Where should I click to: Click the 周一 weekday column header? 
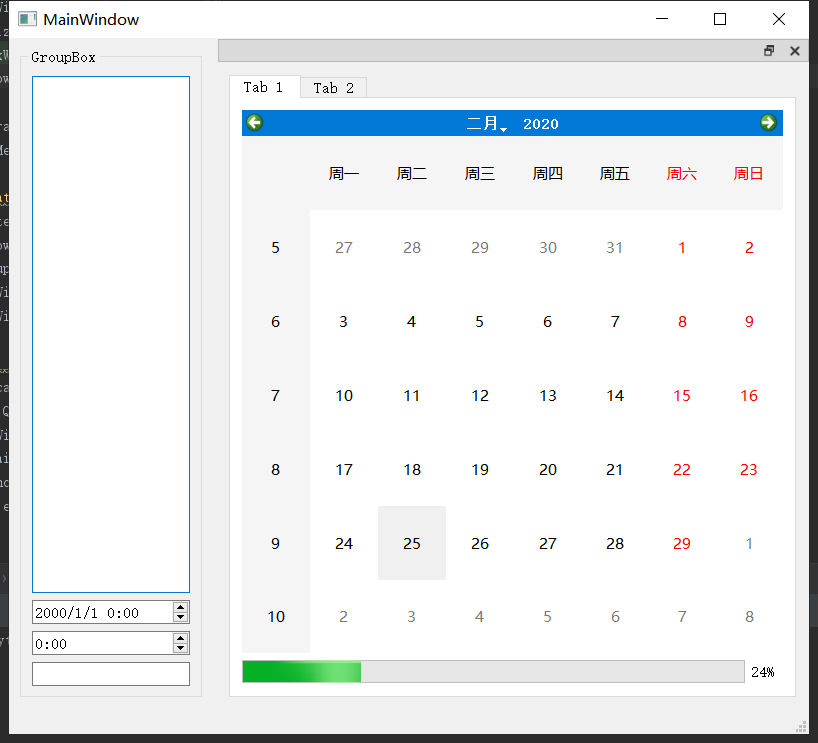coord(343,172)
